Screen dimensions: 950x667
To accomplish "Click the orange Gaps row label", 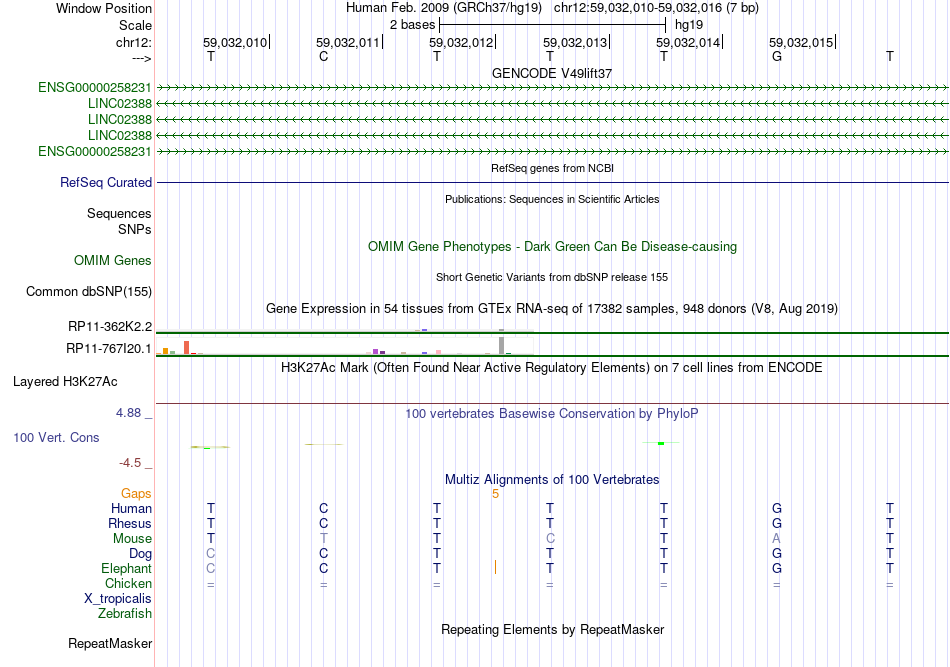I will pos(136,494).
